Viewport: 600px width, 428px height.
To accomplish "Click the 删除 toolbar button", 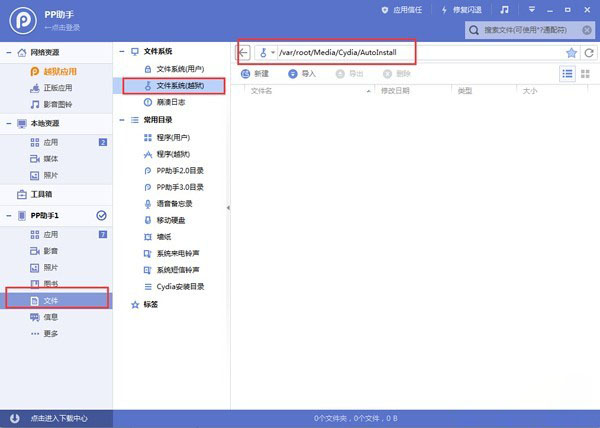I will click(x=396, y=74).
